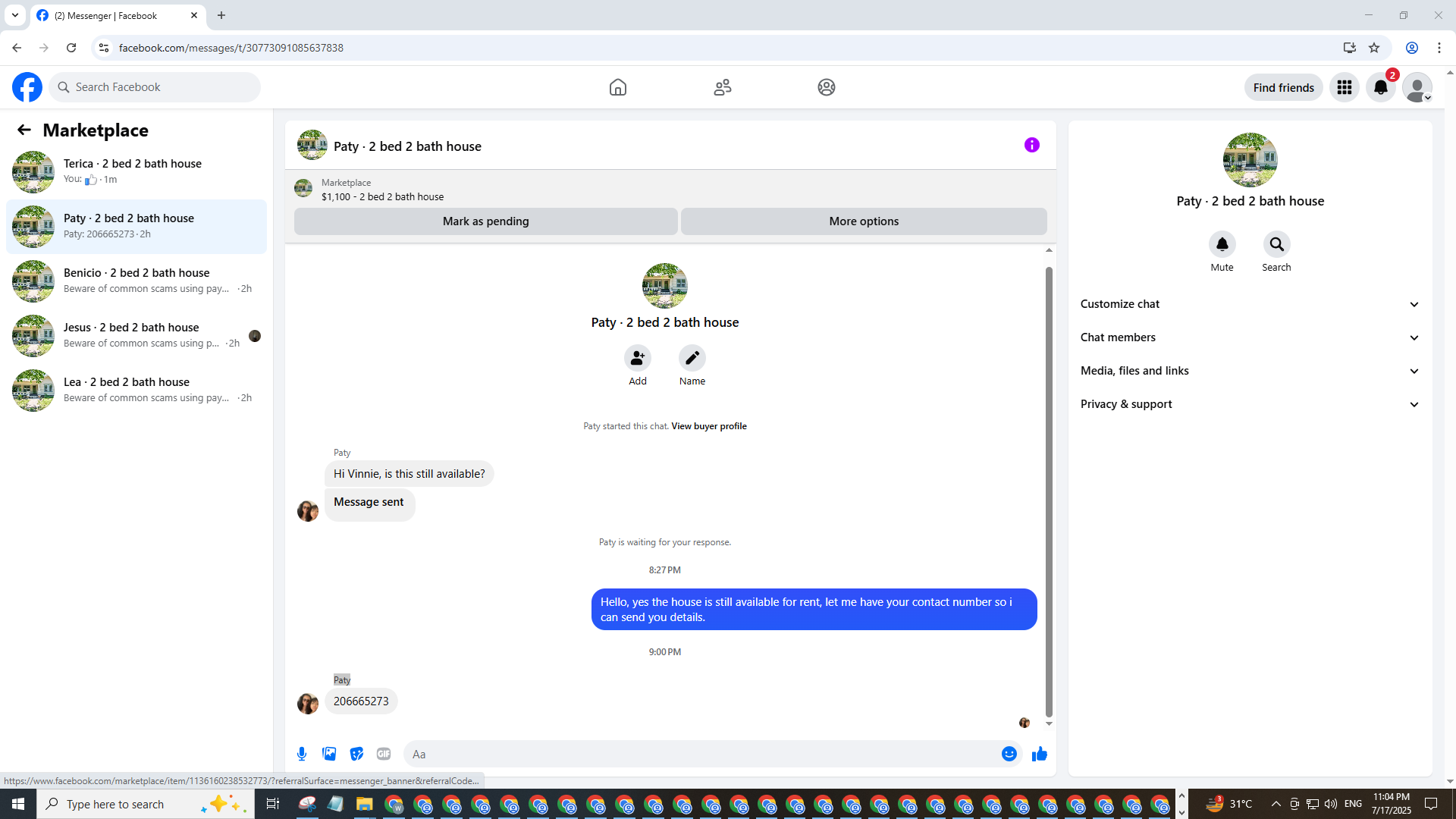Edit the chat name with pencil icon
The height and width of the screenshot is (819, 1456).
coord(692,358)
